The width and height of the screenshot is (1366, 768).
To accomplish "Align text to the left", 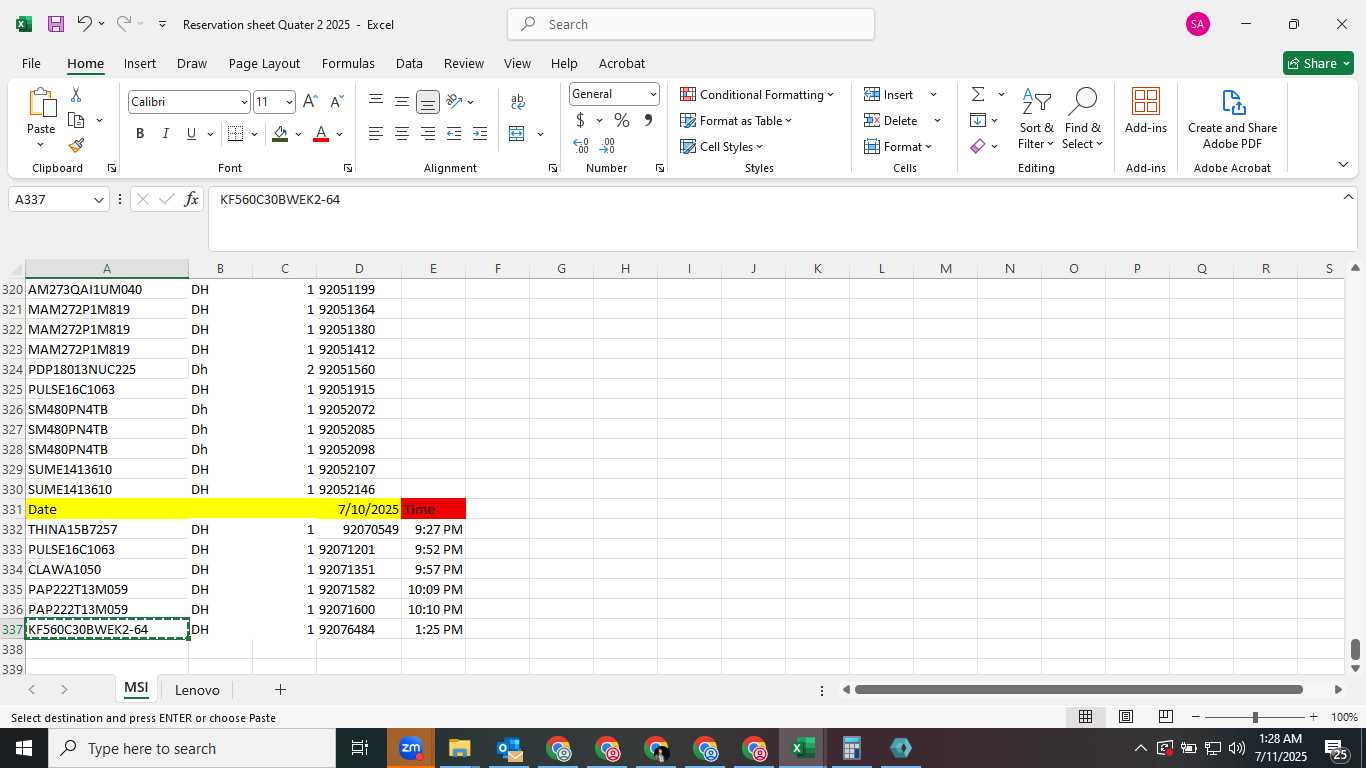I will coord(376,134).
